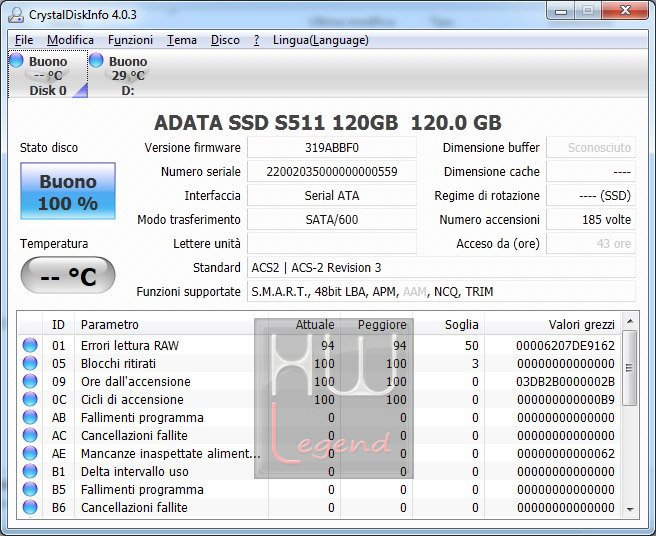The height and width of the screenshot is (536, 656).
Task: Select the Disk 0 drive tab
Action: [x=48, y=74]
